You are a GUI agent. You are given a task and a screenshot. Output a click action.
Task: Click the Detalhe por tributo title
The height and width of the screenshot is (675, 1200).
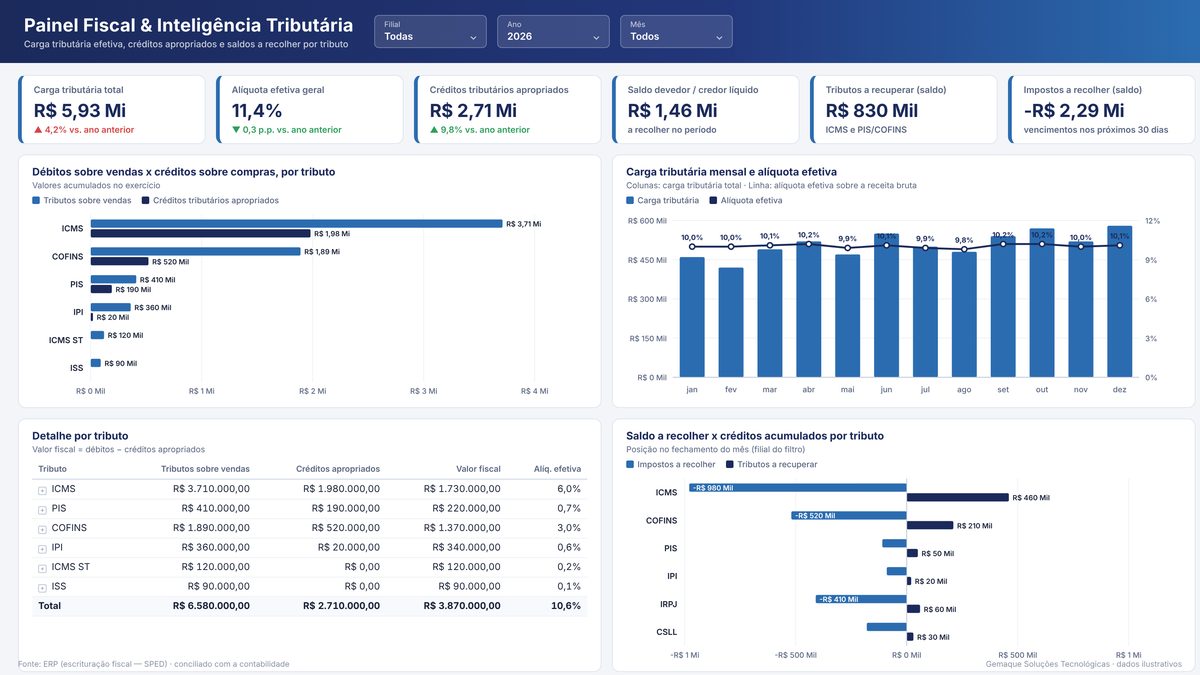80,436
